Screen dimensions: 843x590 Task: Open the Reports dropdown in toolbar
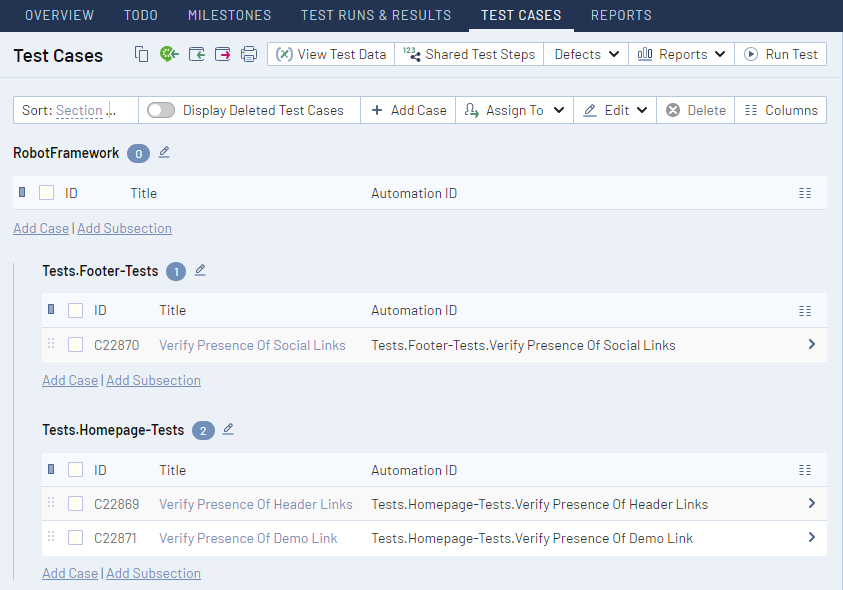pos(682,54)
